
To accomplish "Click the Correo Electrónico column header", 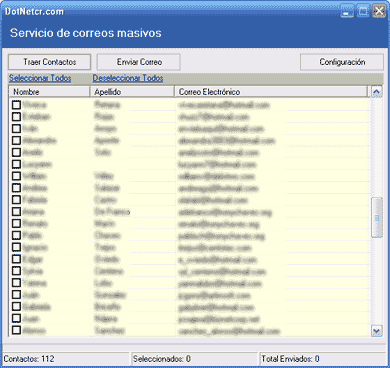I will click(271, 92).
